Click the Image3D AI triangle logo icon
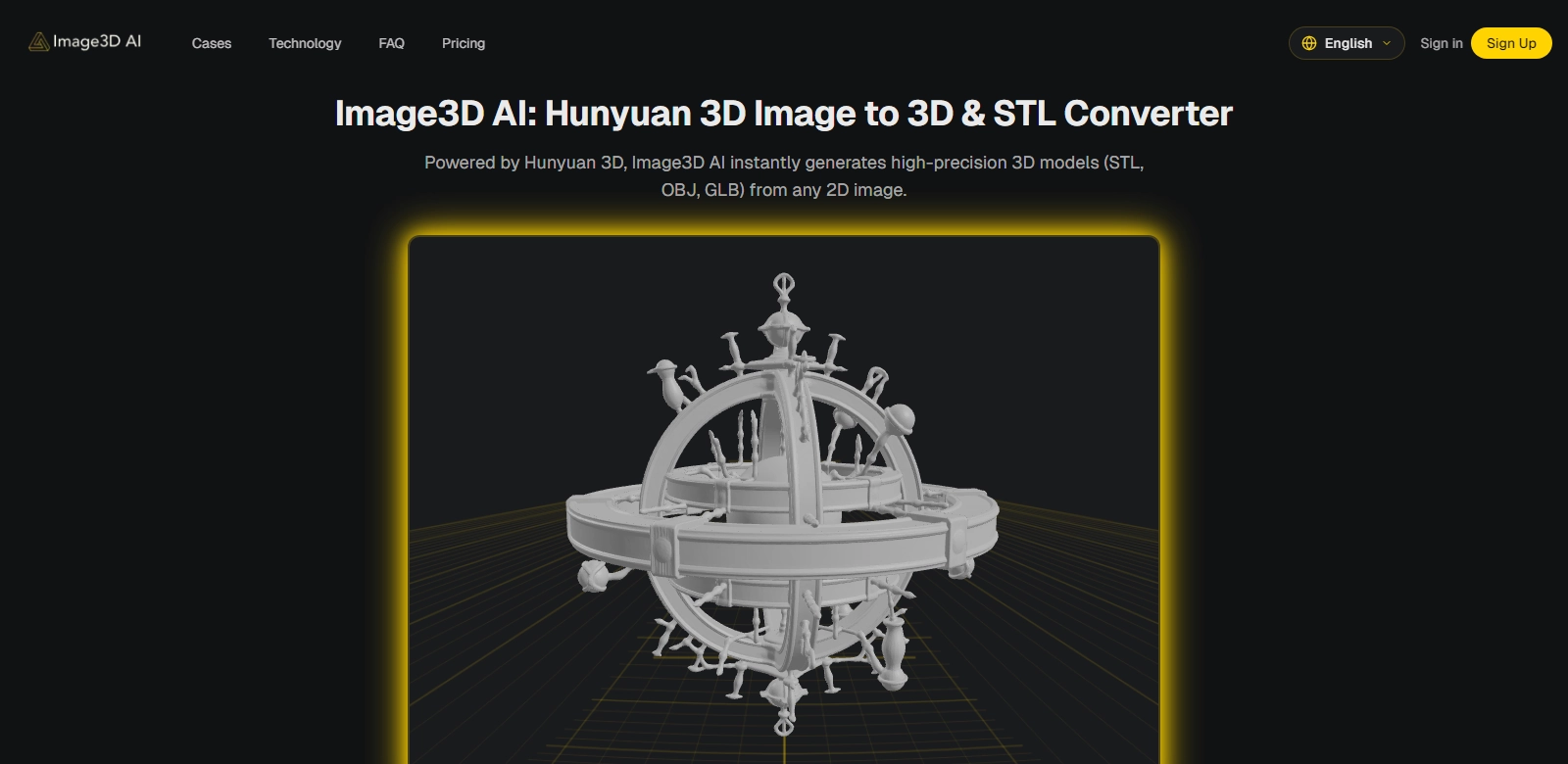The width and height of the screenshot is (1568, 764). [x=38, y=42]
